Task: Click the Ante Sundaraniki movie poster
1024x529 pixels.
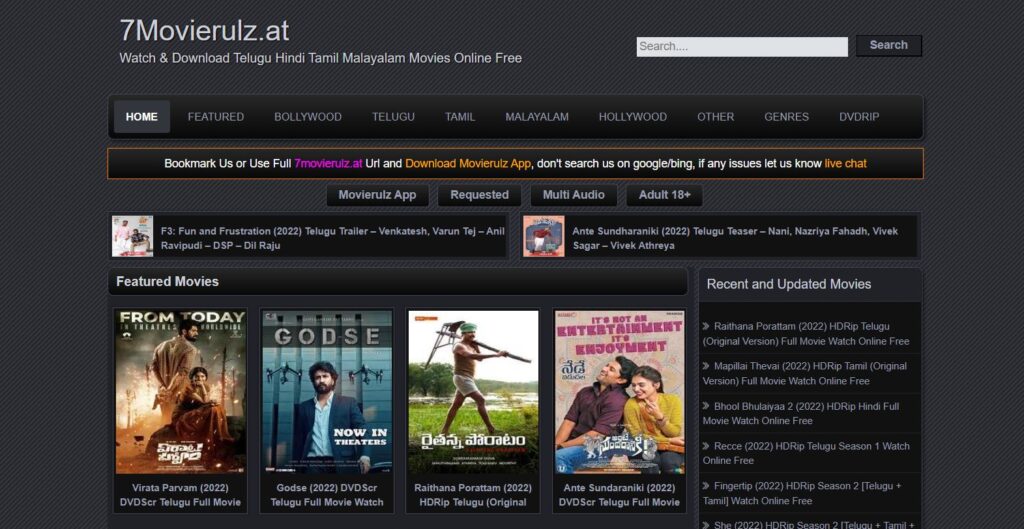Action: click(620, 391)
